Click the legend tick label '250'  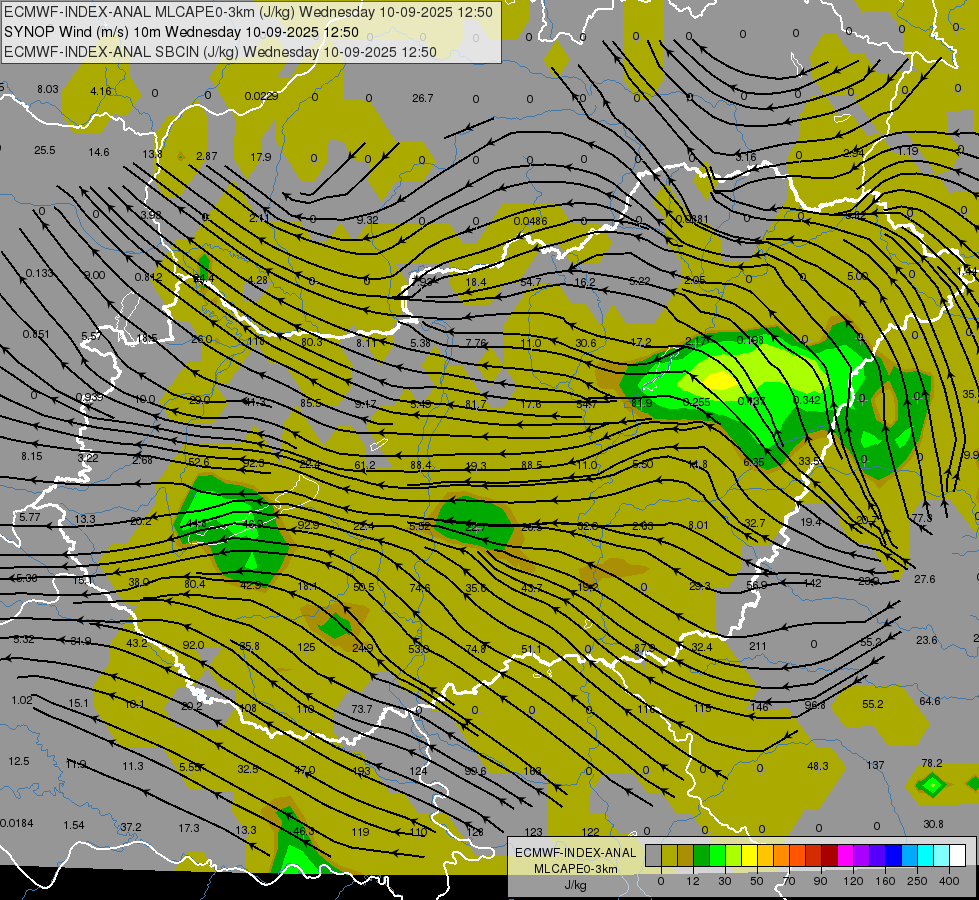pos(917,881)
